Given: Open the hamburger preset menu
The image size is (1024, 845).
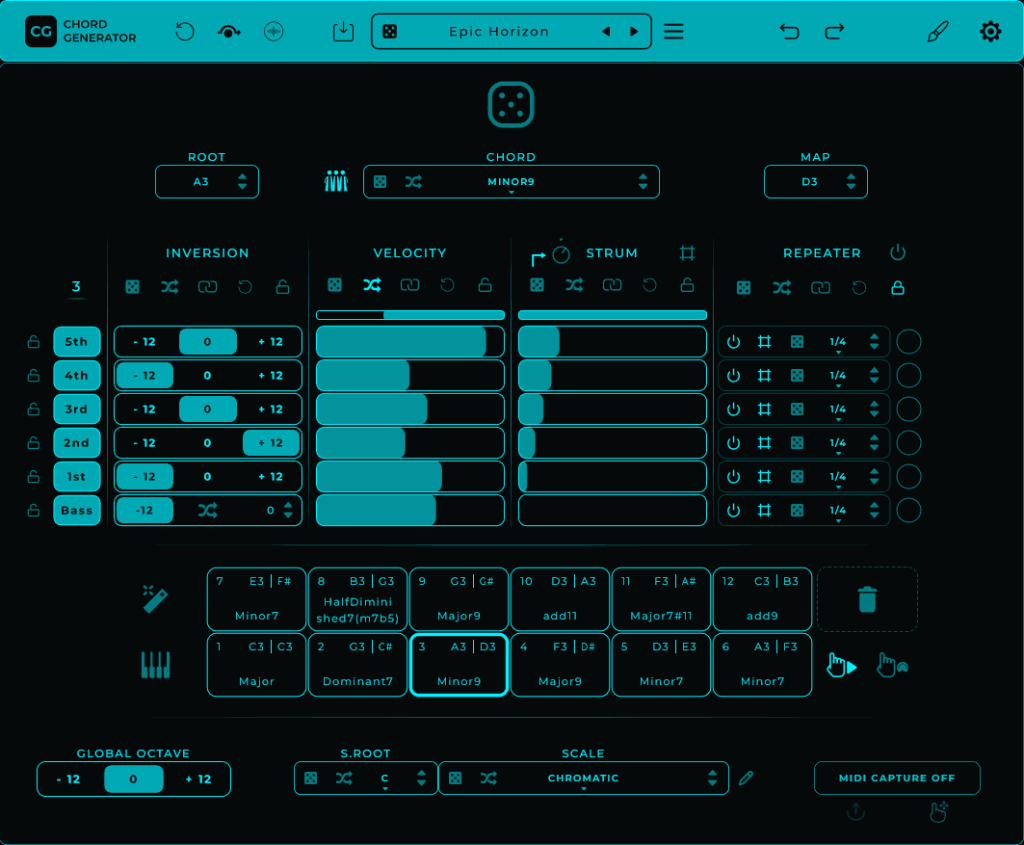Looking at the screenshot, I should click(x=673, y=31).
